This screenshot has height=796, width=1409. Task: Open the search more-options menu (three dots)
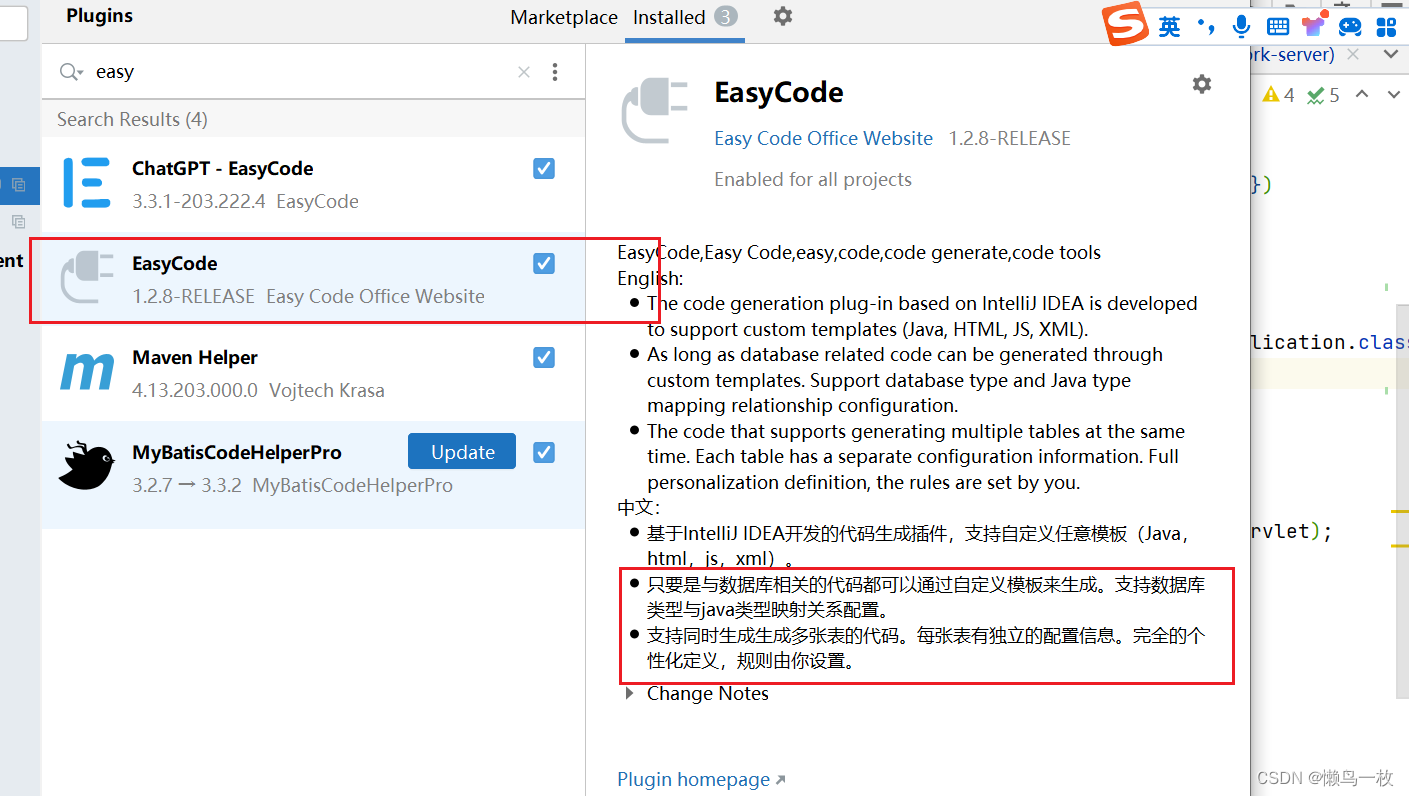click(x=555, y=72)
